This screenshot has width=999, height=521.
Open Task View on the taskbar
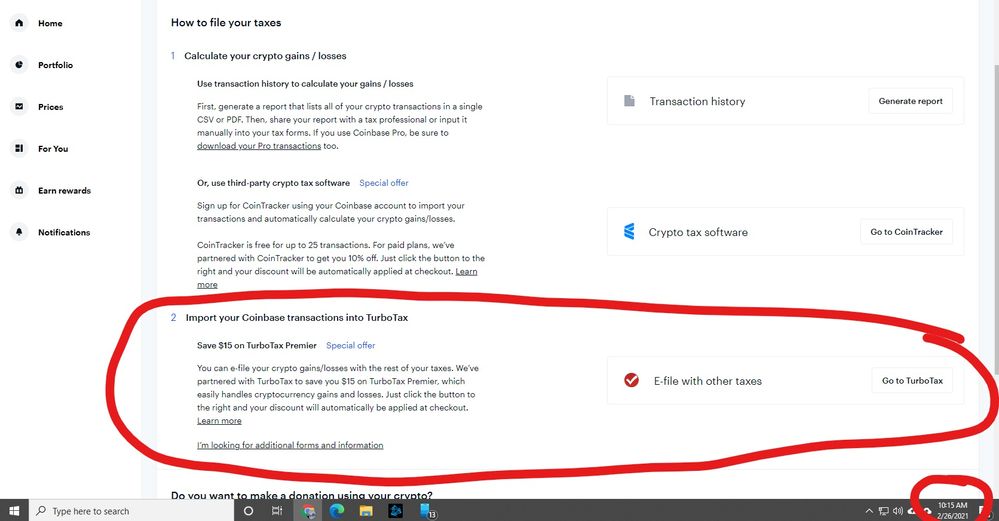(x=277, y=511)
